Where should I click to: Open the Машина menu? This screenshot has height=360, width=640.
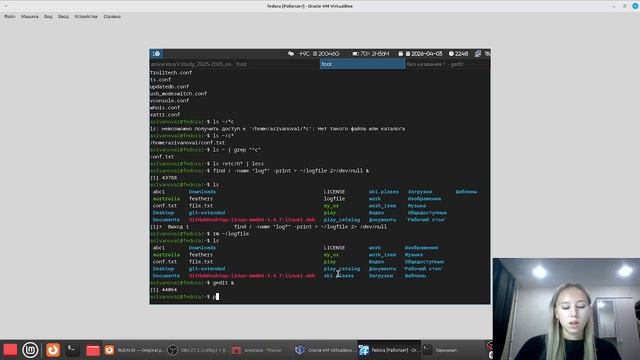point(30,17)
